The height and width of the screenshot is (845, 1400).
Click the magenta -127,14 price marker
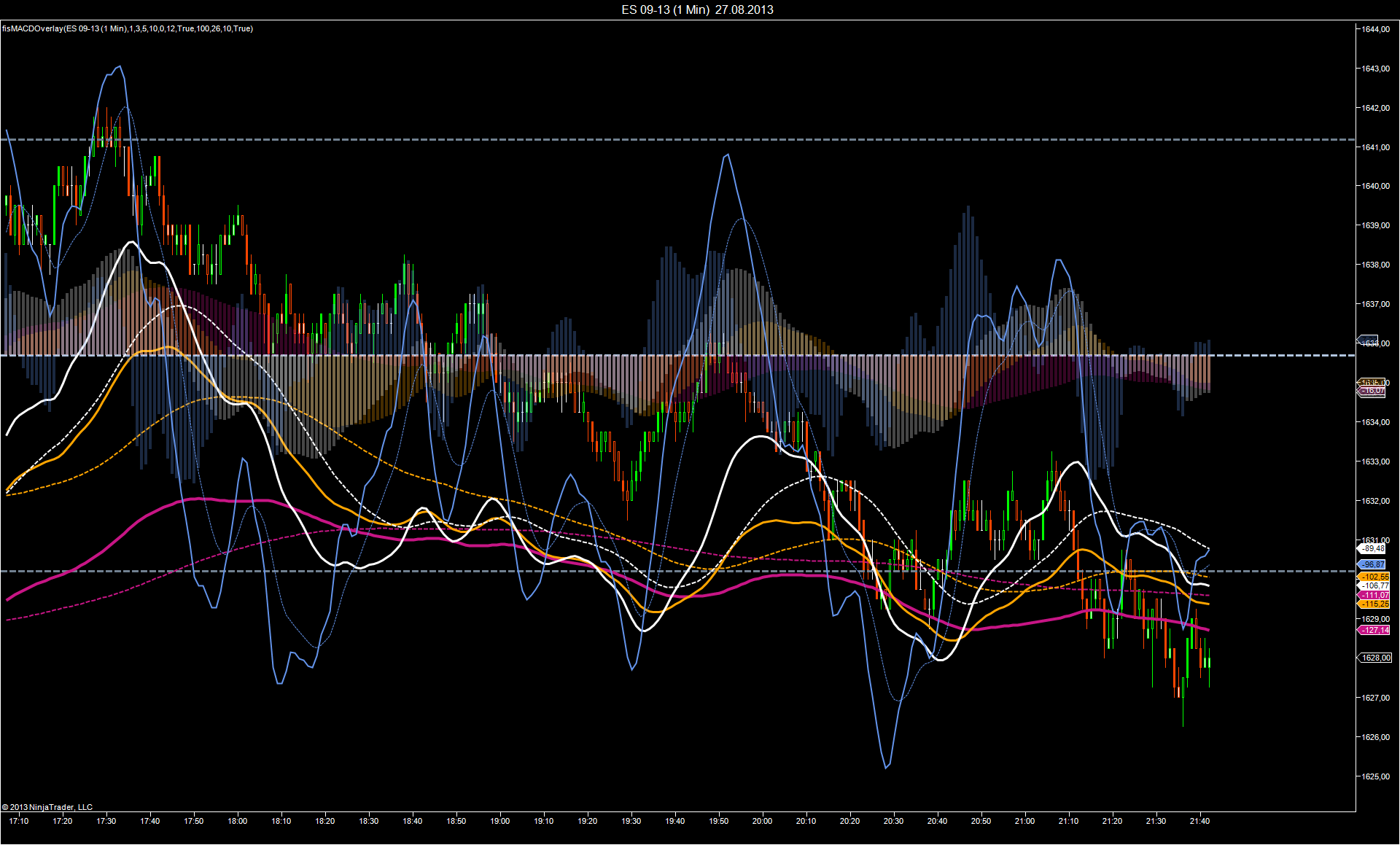pos(1375,630)
